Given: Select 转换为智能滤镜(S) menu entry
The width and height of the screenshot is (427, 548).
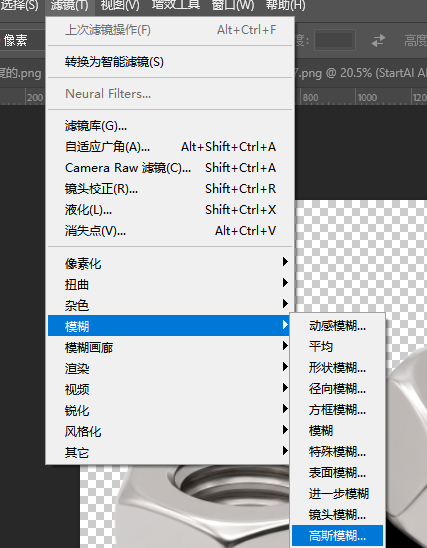Looking at the screenshot, I should coord(170,62).
